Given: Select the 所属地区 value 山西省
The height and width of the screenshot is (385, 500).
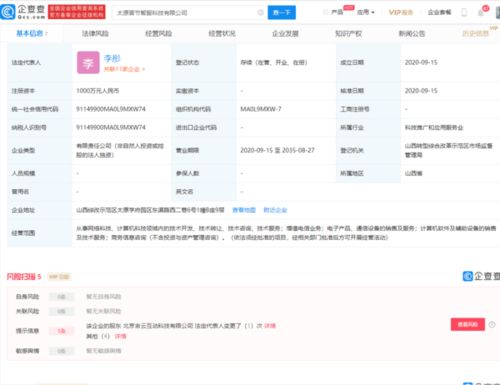Looking at the screenshot, I should pos(413,173).
